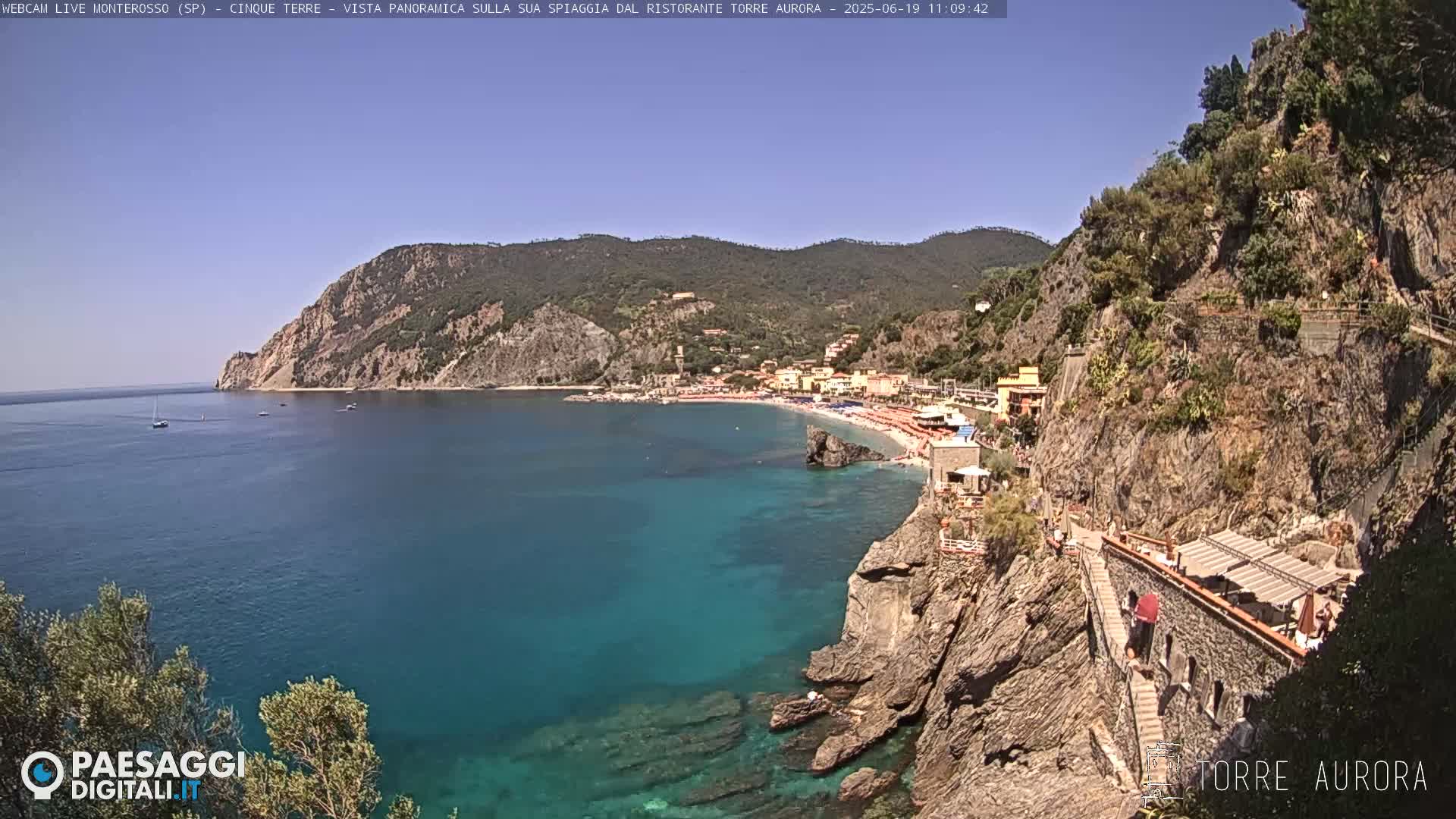
Task: Click the TORRE AURORA logo text
Action: coord(1311,776)
